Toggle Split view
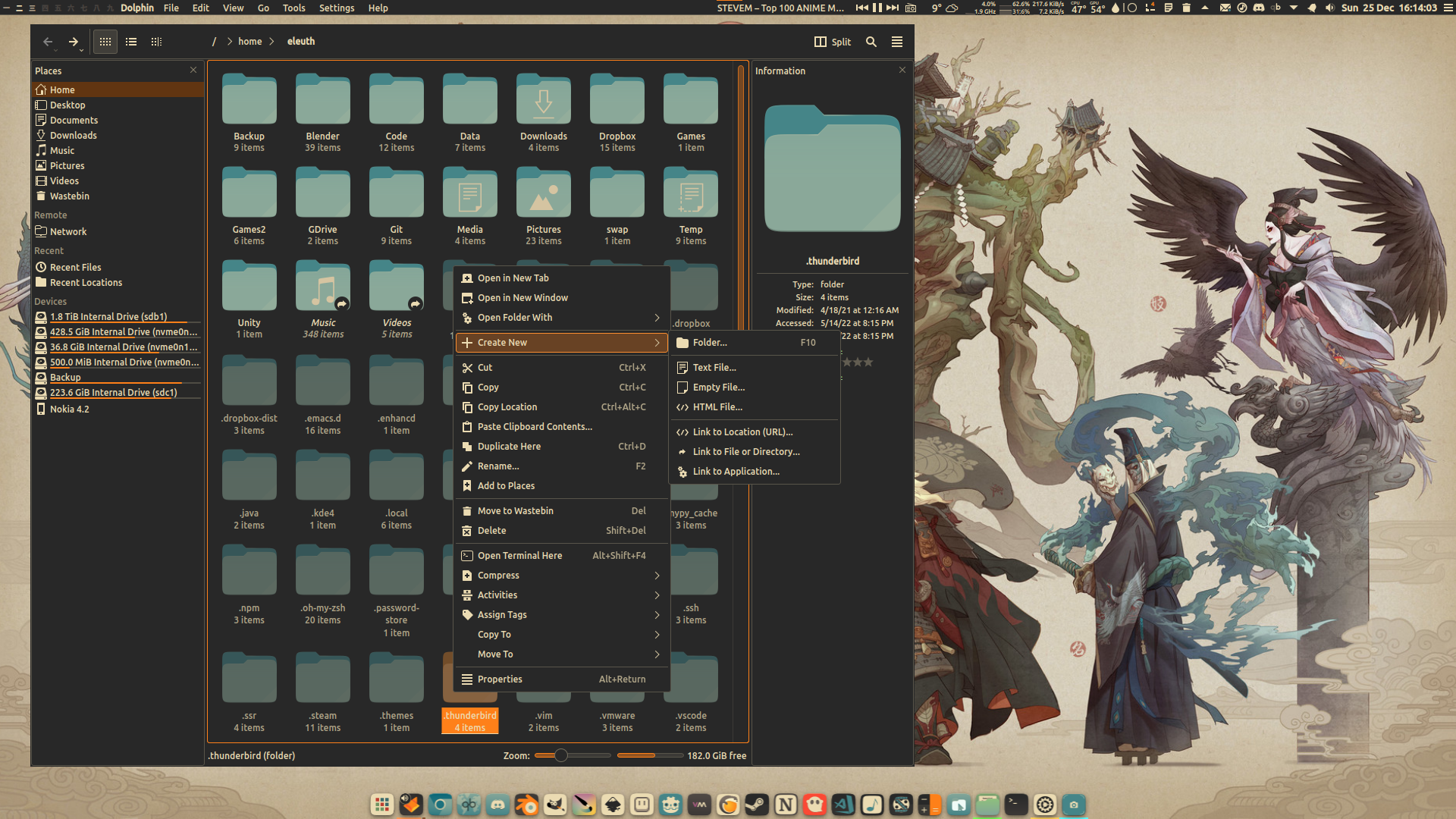Viewport: 1456px width, 819px height. click(x=833, y=42)
